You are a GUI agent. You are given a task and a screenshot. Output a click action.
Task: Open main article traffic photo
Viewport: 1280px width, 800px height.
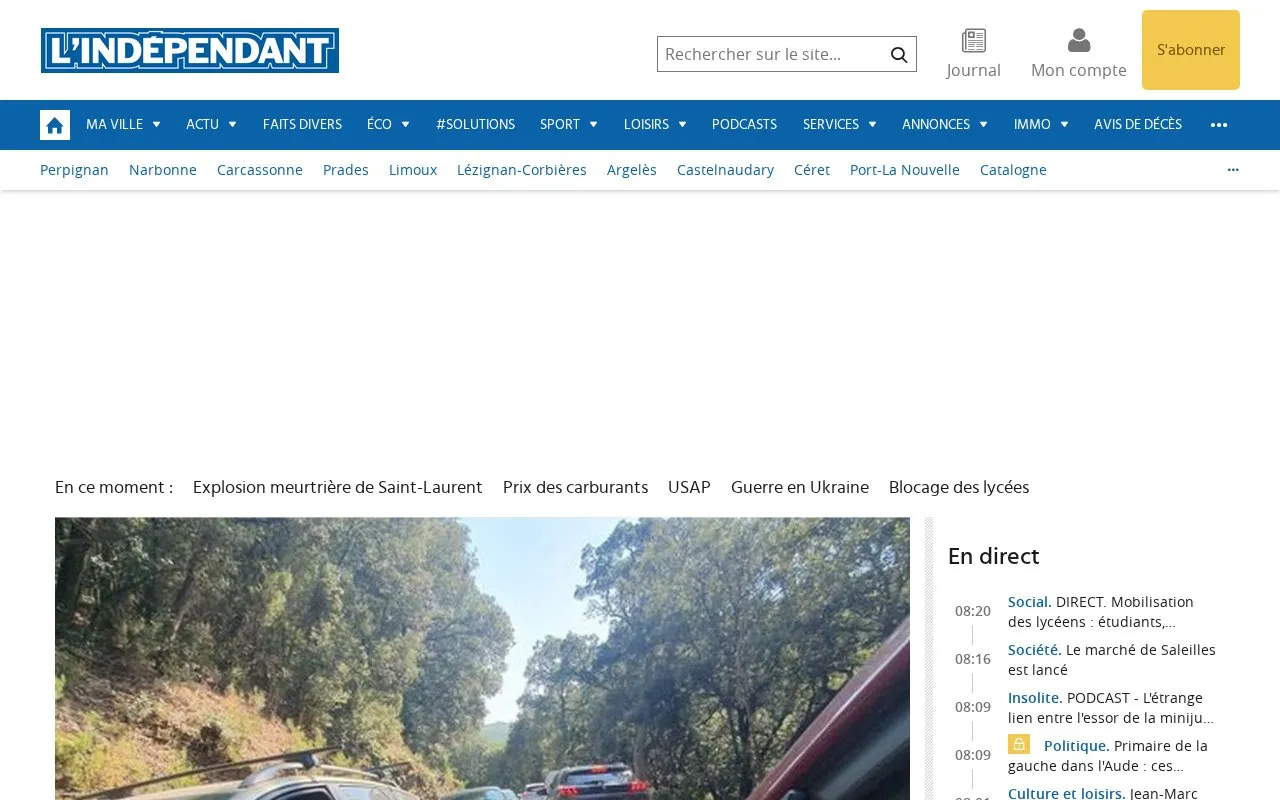click(482, 658)
